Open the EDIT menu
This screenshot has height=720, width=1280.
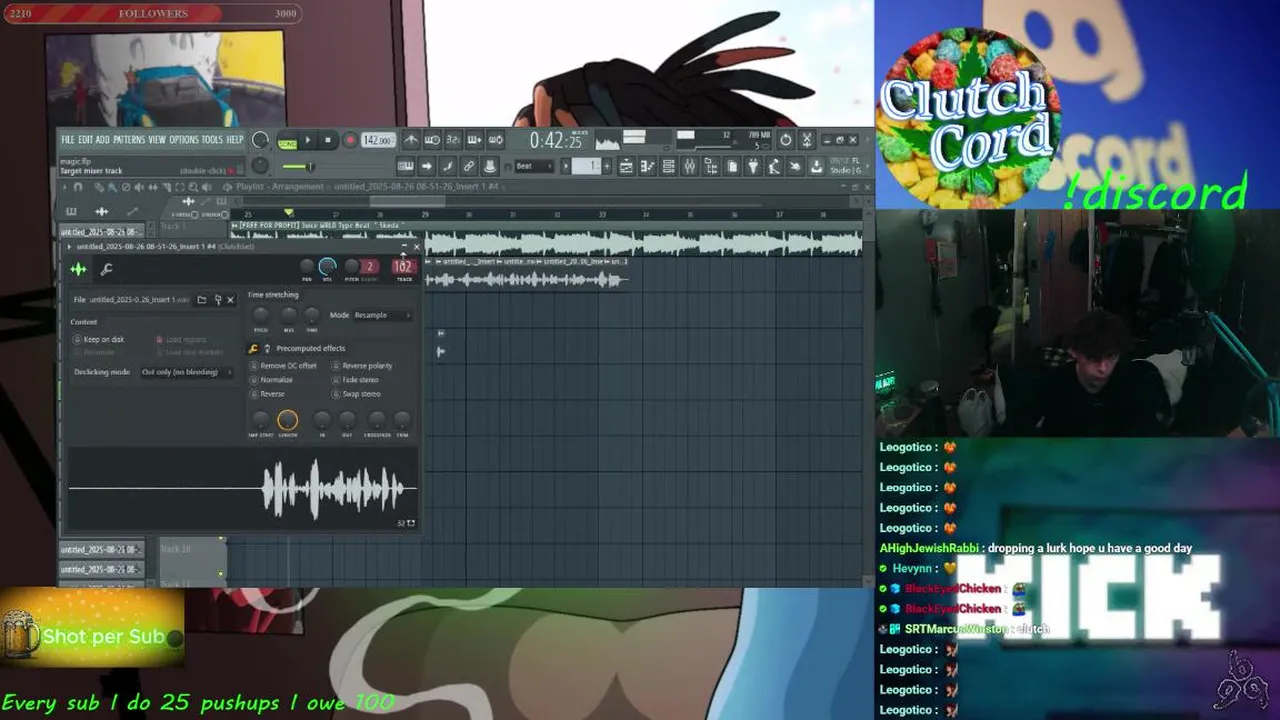click(85, 140)
